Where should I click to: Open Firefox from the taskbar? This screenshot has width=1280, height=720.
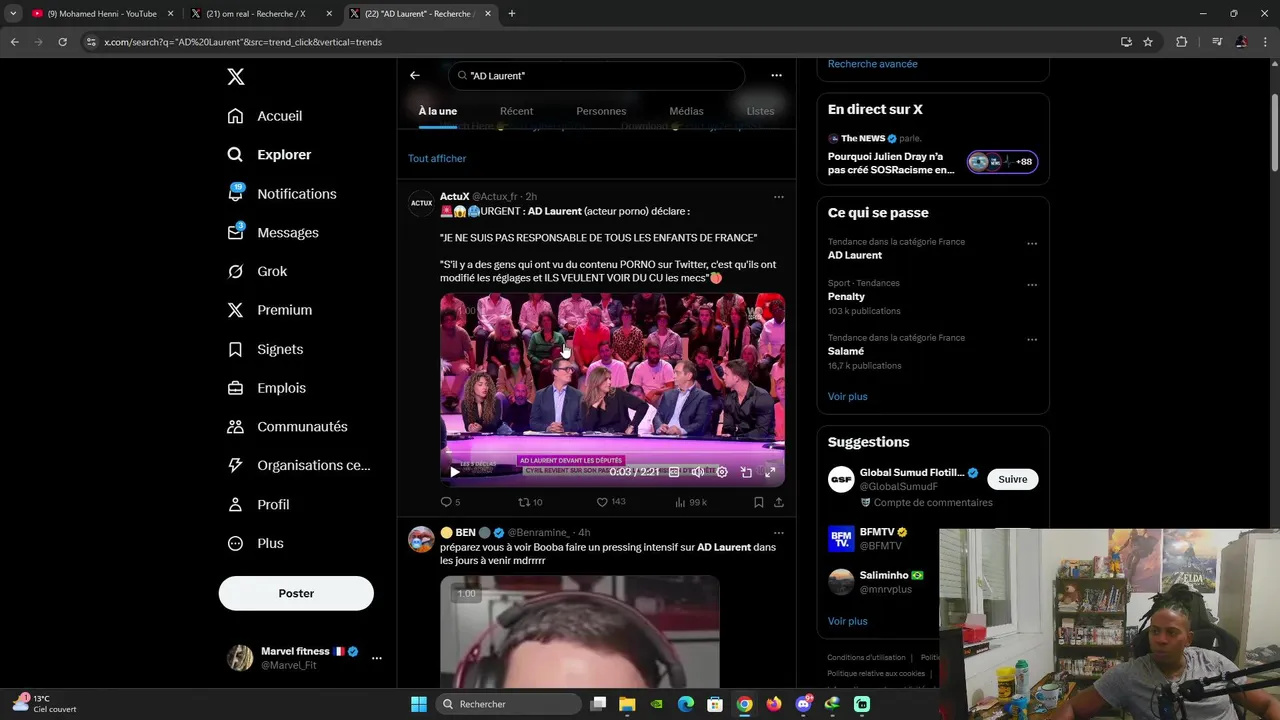774,704
